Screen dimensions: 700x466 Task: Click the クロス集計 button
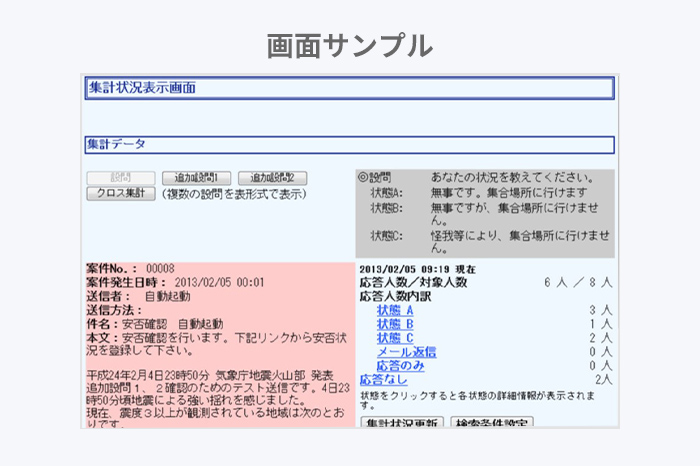click(x=121, y=193)
